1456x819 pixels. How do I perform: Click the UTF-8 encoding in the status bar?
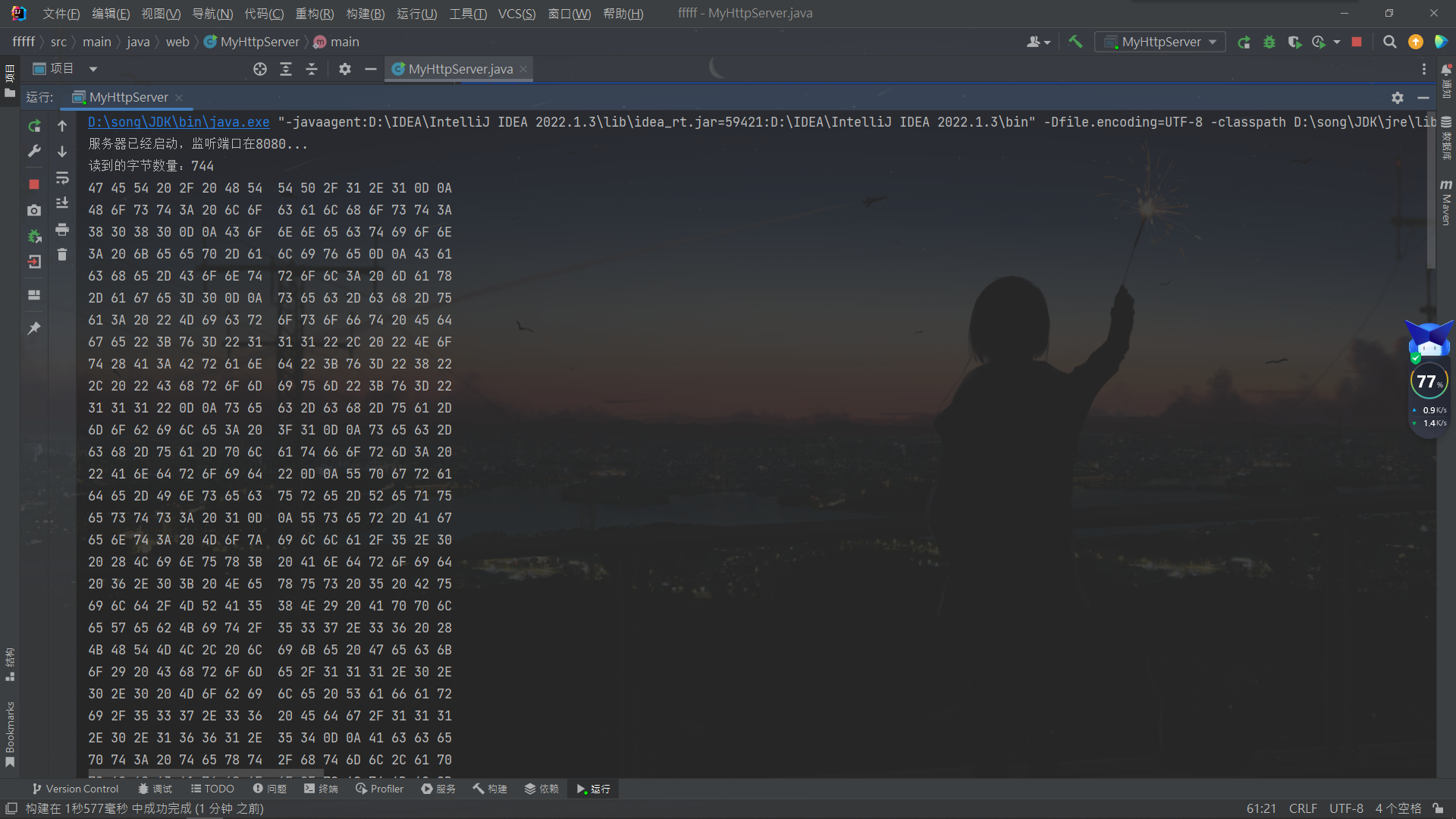pos(1346,808)
